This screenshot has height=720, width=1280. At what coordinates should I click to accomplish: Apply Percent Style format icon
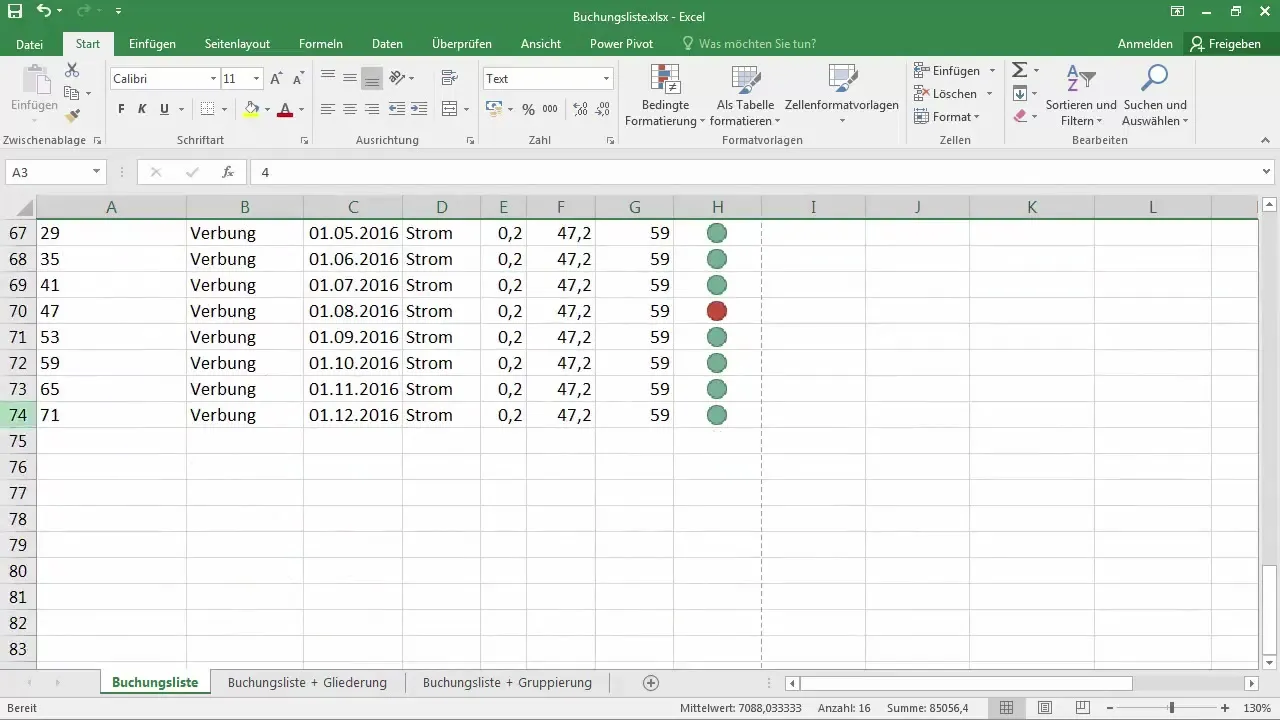pyautogui.click(x=528, y=110)
